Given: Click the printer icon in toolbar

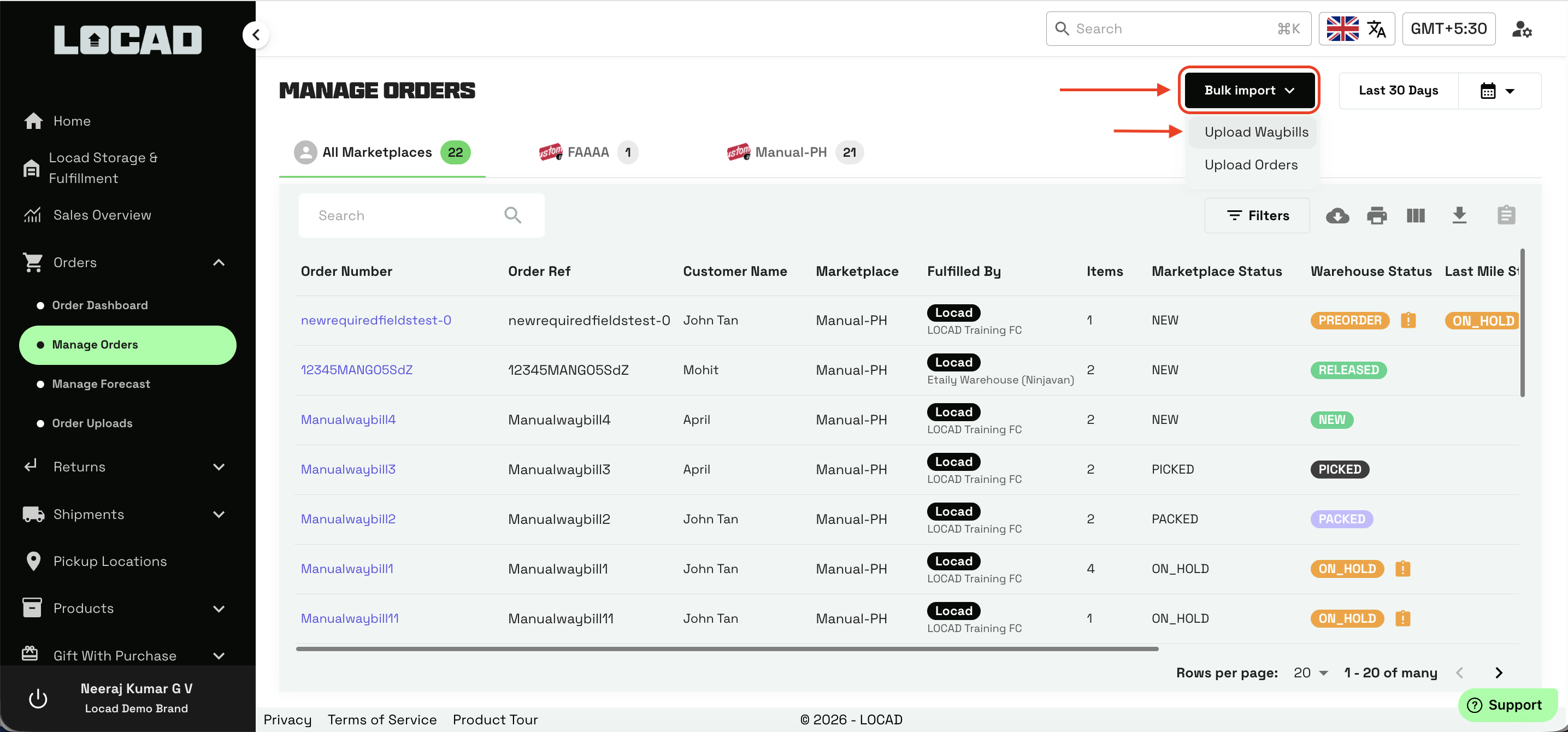Looking at the screenshot, I should (1376, 215).
